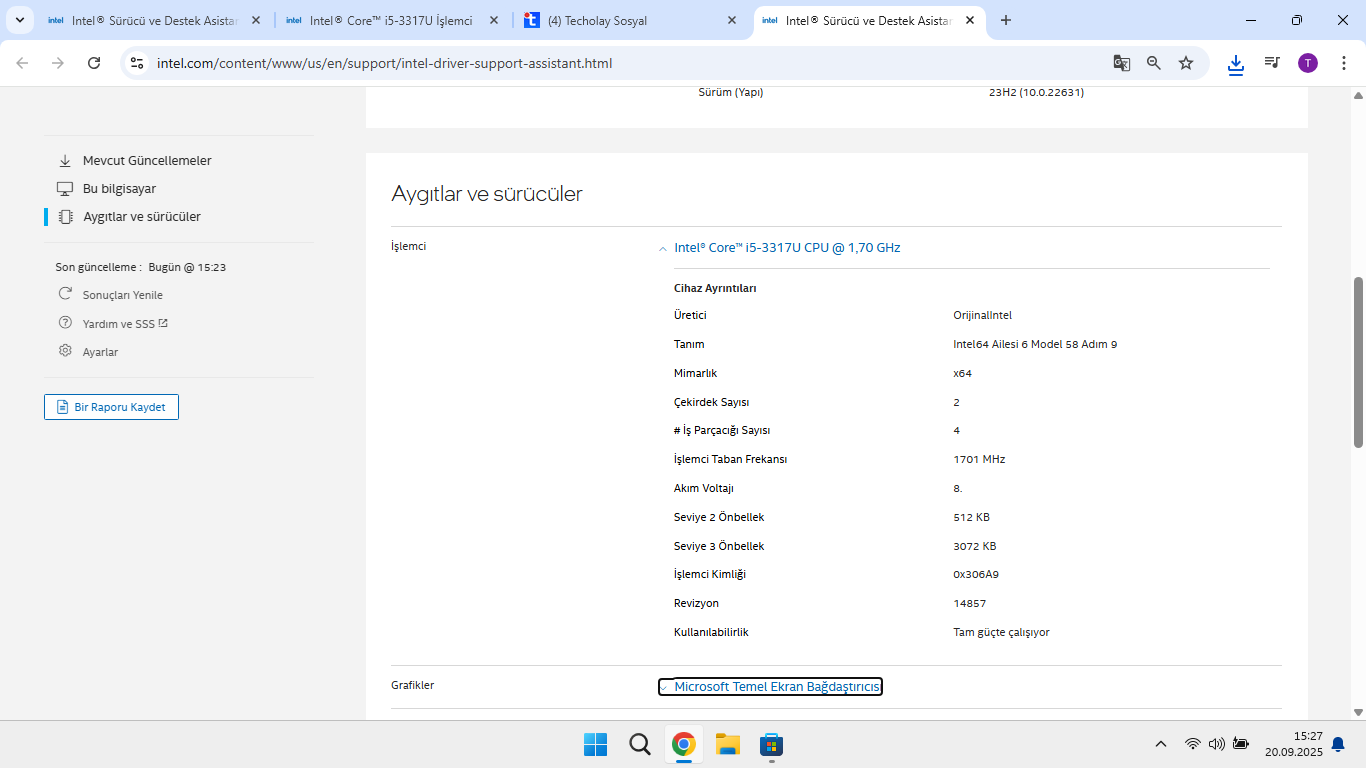Open the media controls icon in toolbar
This screenshot has height=768, width=1366.
click(x=1272, y=63)
